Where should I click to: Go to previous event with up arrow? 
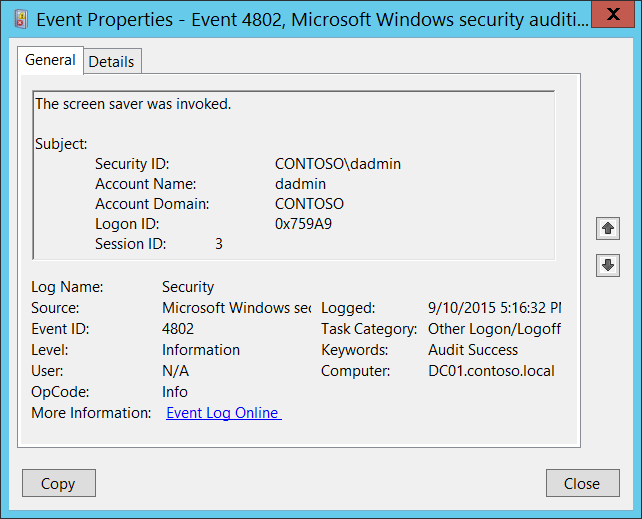click(x=607, y=228)
